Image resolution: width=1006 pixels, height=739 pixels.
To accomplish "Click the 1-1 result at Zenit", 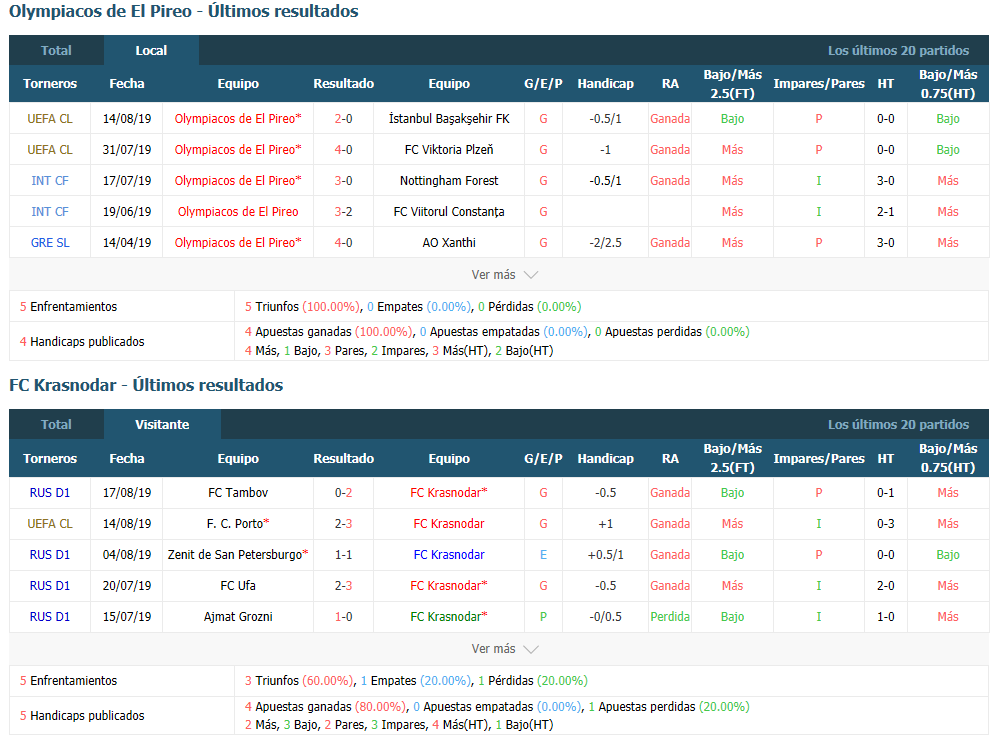I will coord(343,555).
